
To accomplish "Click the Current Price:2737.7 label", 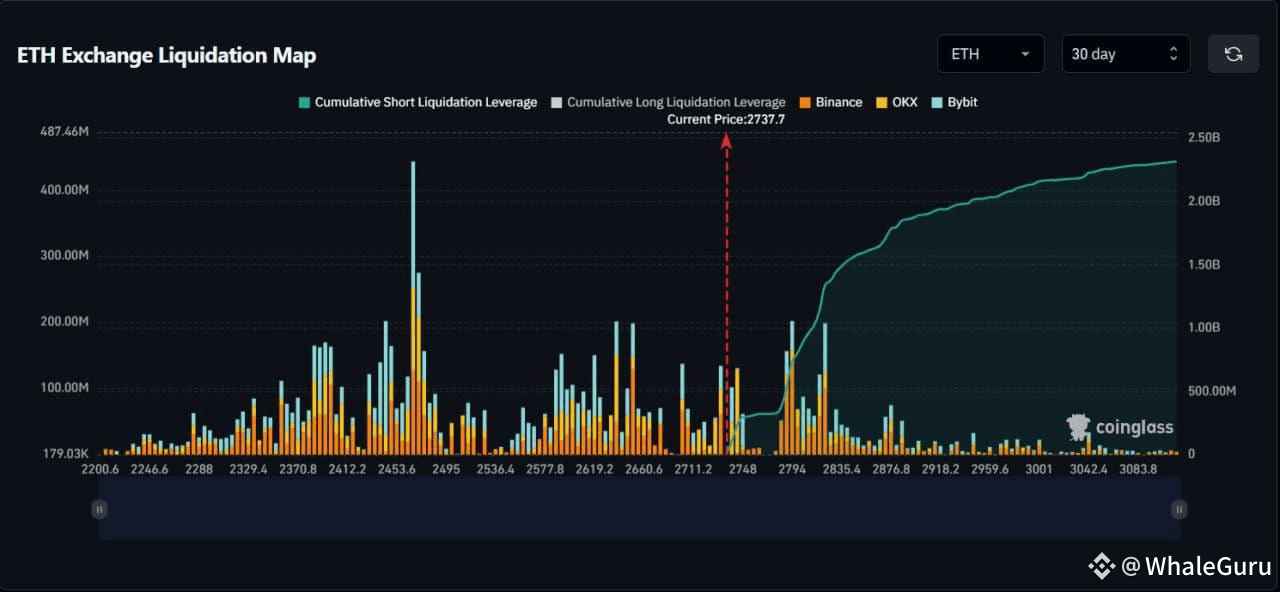I will tap(726, 119).
